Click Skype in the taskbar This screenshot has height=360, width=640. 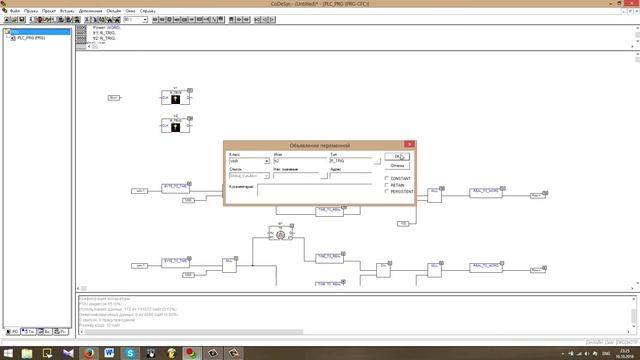pos(130,353)
